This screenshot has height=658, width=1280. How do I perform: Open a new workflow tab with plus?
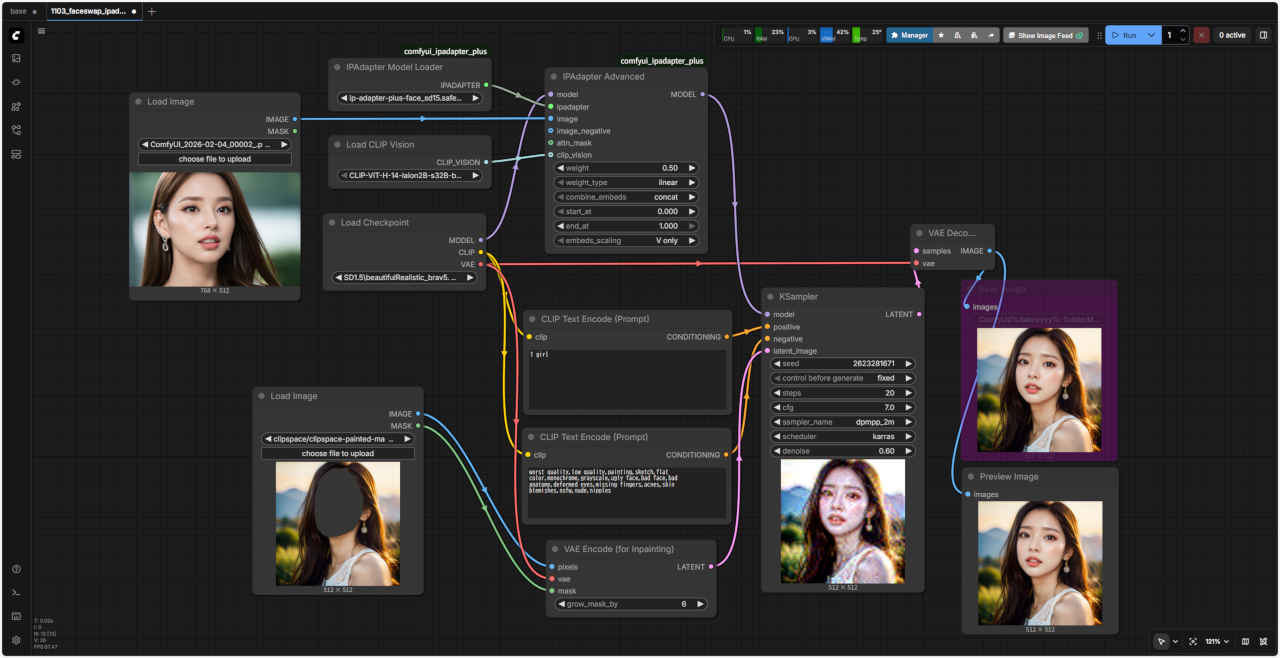152,11
